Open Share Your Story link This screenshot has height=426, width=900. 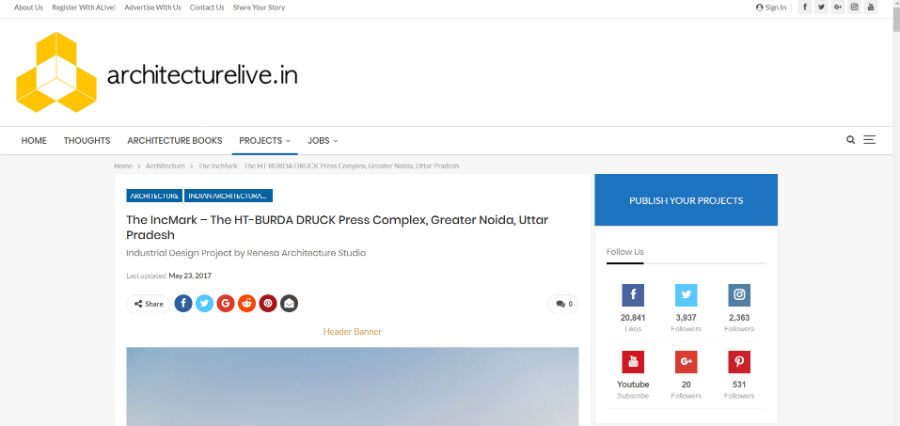(x=259, y=7)
